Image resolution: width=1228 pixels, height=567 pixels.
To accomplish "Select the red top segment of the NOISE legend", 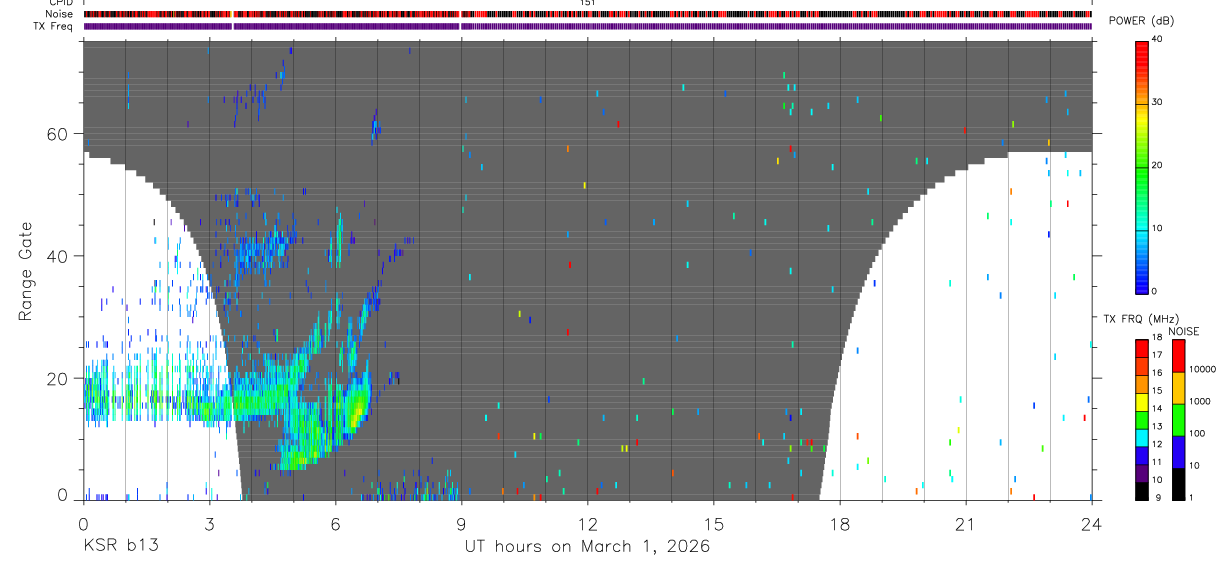I will (x=1178, y=355).
